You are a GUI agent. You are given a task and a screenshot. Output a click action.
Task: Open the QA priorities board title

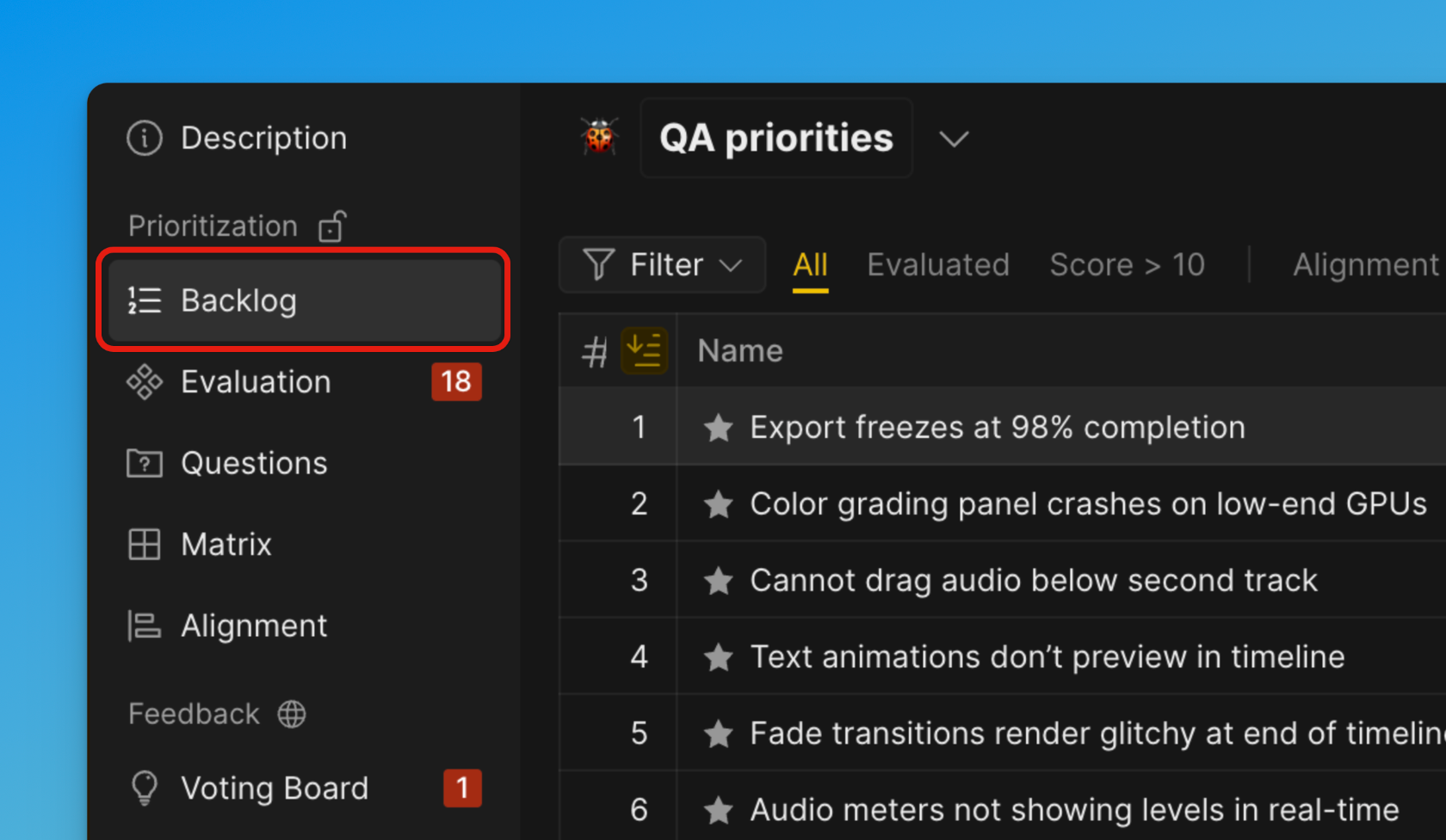pos(776,138)
